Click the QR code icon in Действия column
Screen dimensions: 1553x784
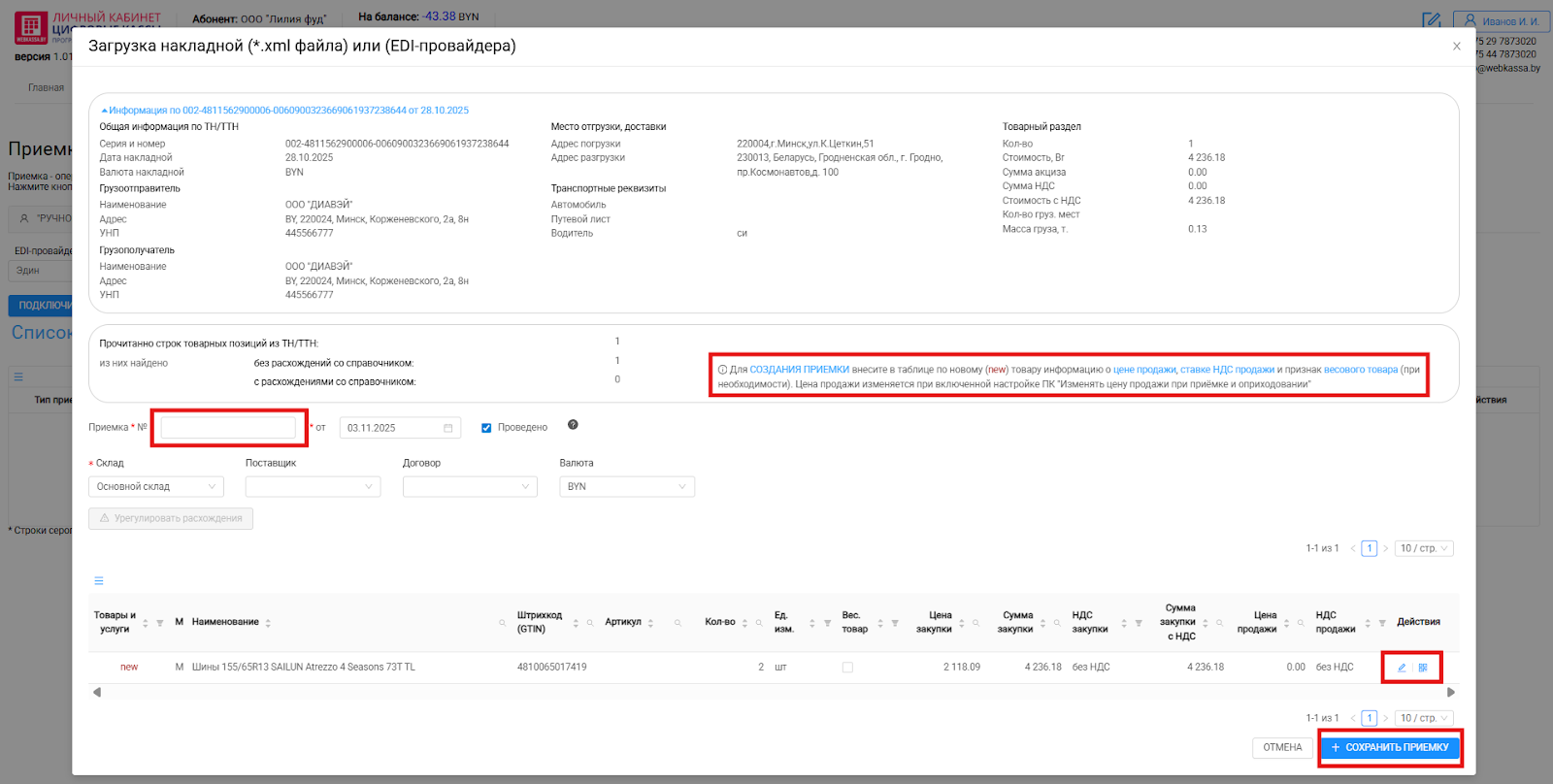tap(1423, 668)
